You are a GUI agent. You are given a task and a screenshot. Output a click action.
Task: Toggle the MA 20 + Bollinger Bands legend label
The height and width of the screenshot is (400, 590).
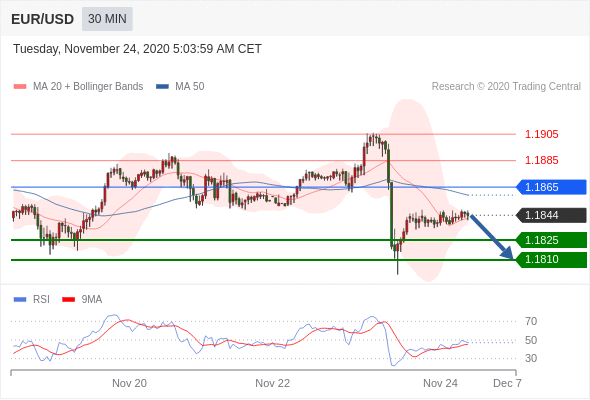(88, 87)
